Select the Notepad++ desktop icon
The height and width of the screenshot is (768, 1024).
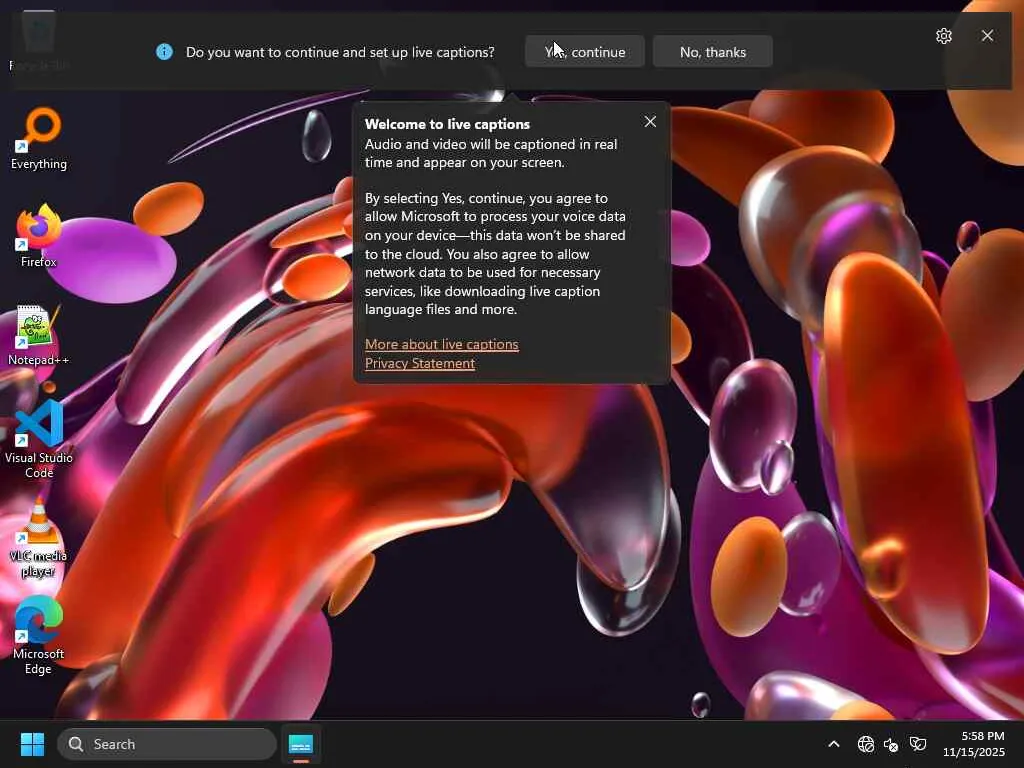39,335
